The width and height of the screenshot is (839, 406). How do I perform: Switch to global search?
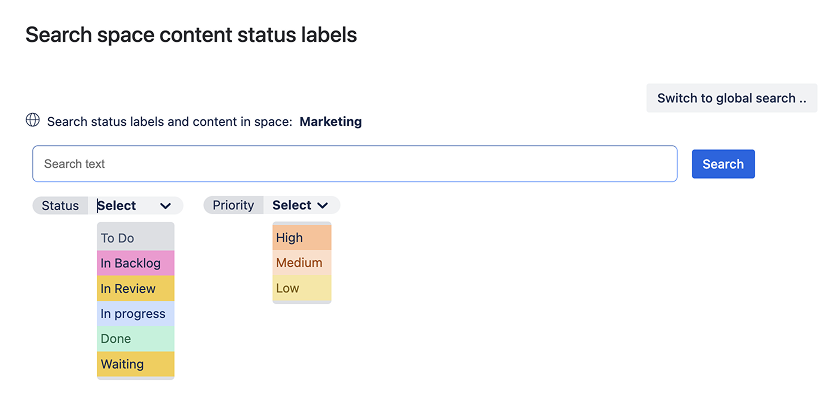point(731,98)
